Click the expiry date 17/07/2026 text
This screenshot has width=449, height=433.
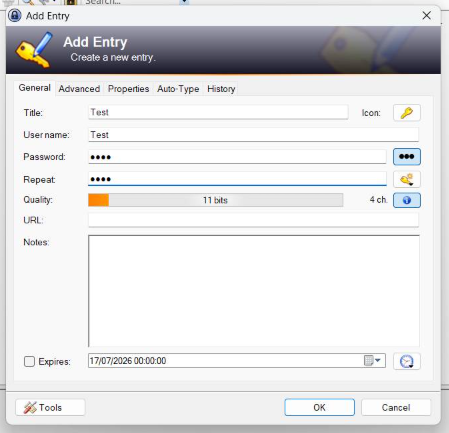coord(128,361)
